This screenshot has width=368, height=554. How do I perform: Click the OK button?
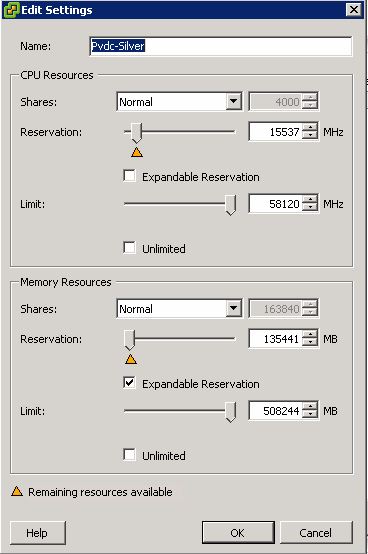238,533
